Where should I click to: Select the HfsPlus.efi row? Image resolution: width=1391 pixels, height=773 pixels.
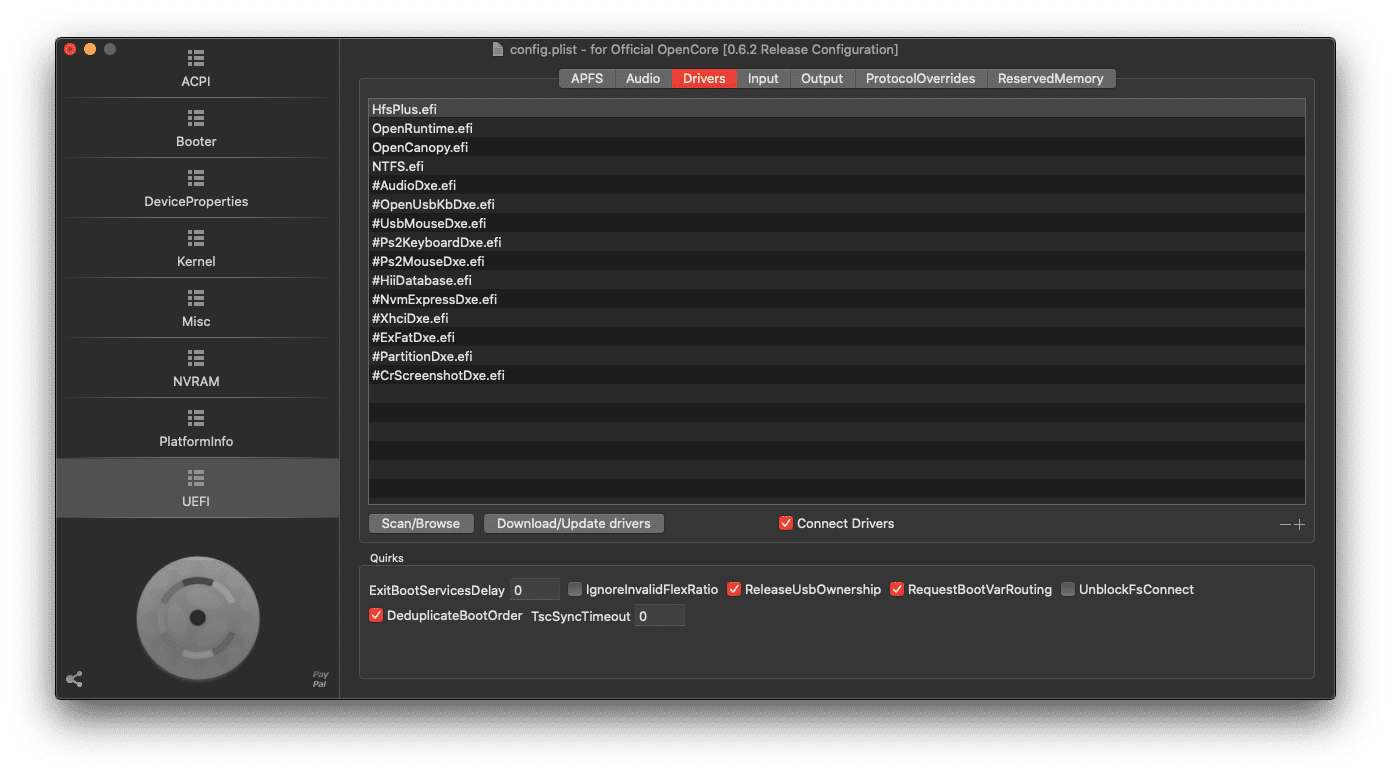[x=837, y=109]
